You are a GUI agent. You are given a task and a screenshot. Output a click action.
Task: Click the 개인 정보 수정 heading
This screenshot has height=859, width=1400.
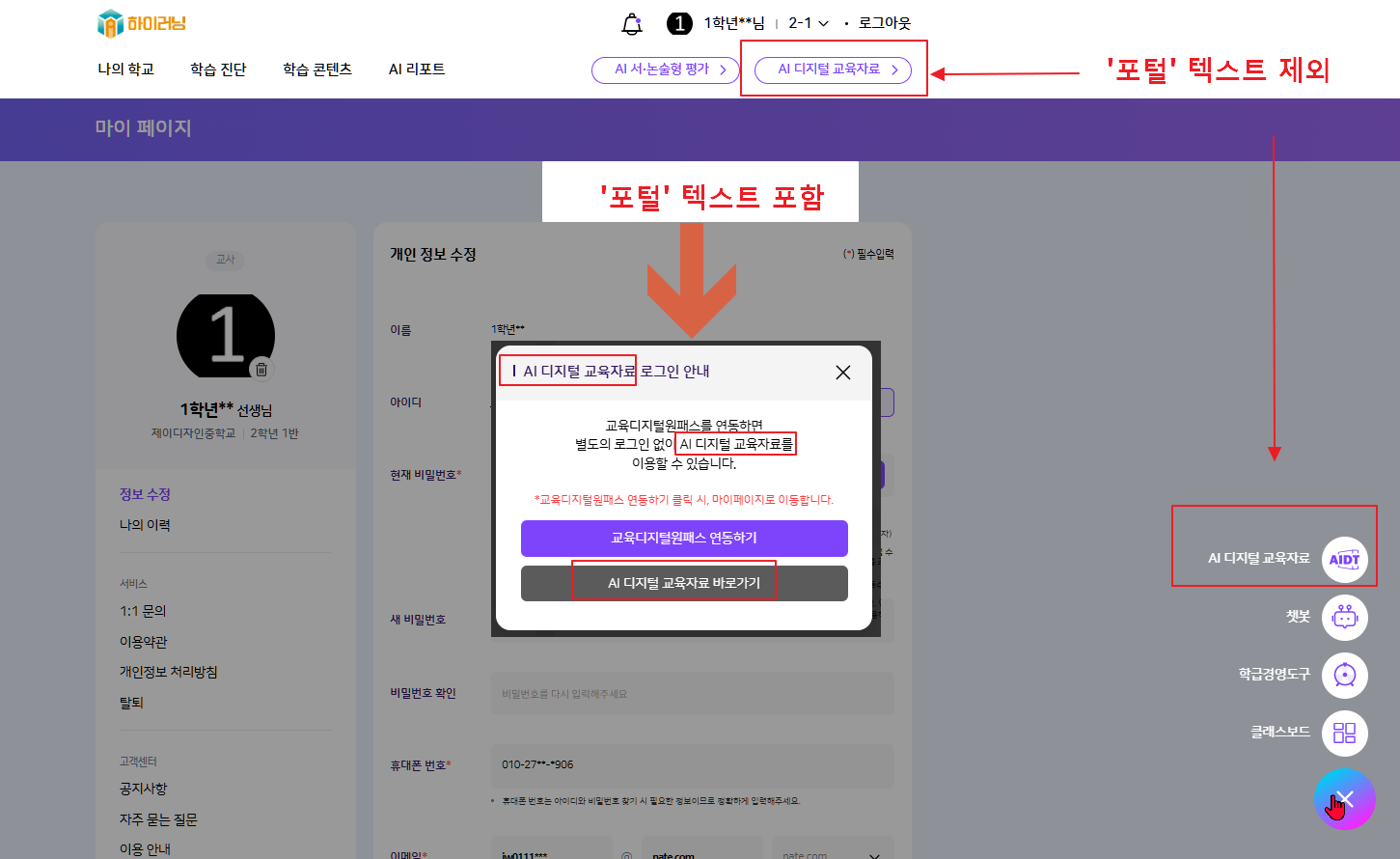pos(433,255)
